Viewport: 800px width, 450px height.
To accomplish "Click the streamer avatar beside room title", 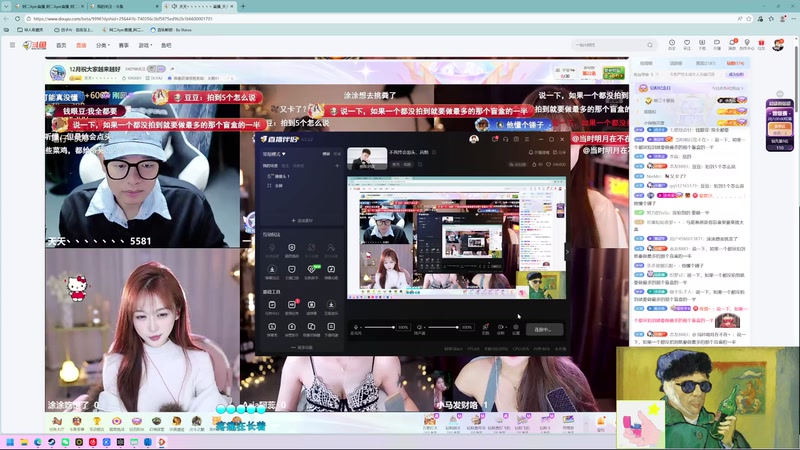I will [58, 72].
